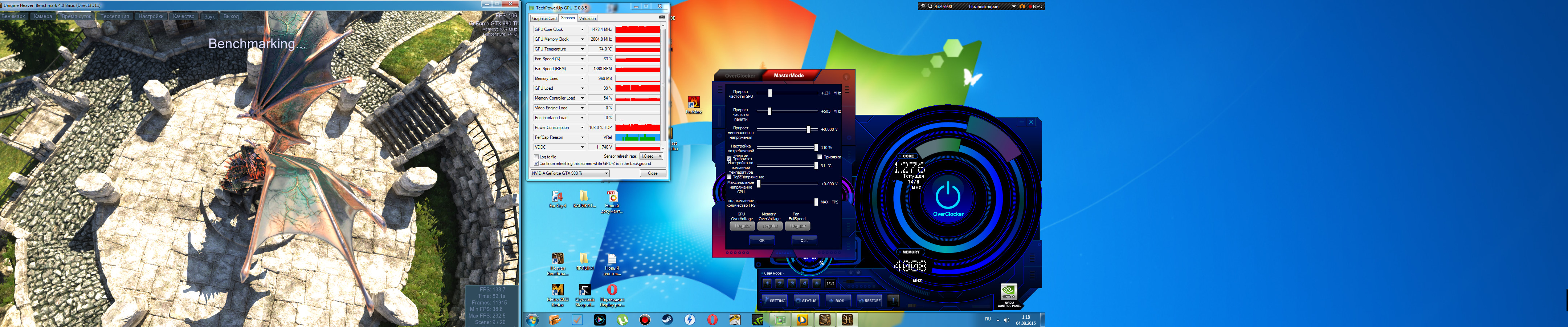Open NVIDIA Control Panel shortcut in OverClocker
Viewport: 1568px width, 327px height.
(1009, 295)
